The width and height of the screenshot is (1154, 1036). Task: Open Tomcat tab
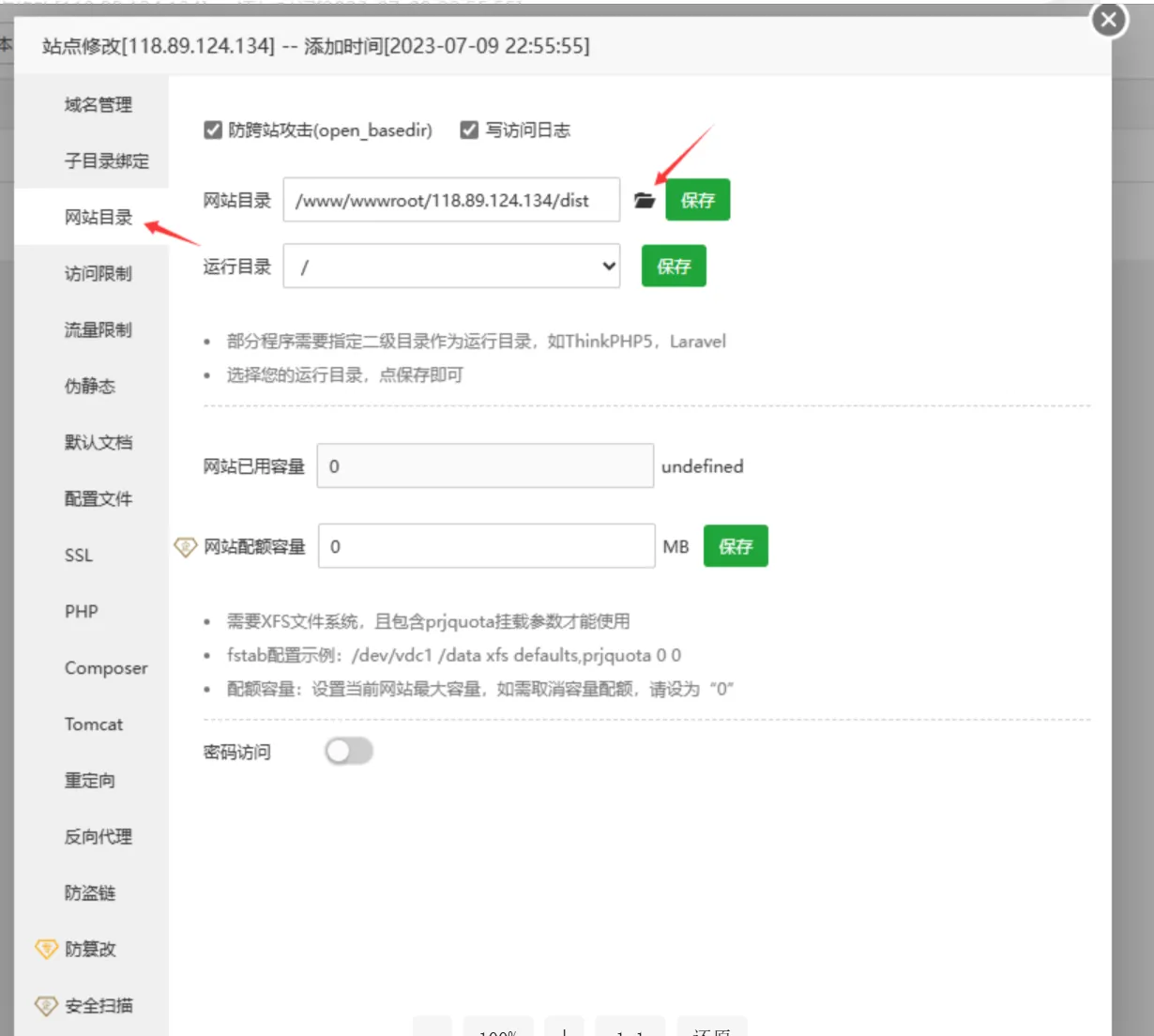[92, 724]
